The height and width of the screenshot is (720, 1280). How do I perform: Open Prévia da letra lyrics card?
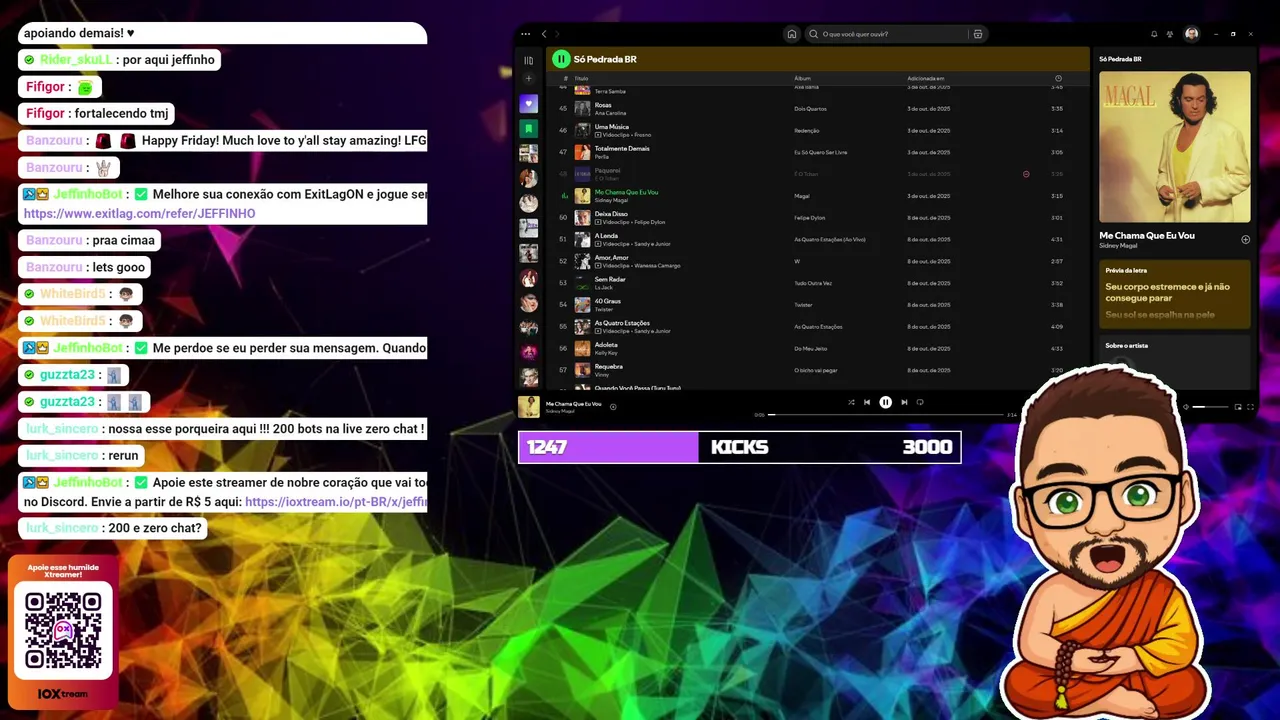click(1175, 294)
